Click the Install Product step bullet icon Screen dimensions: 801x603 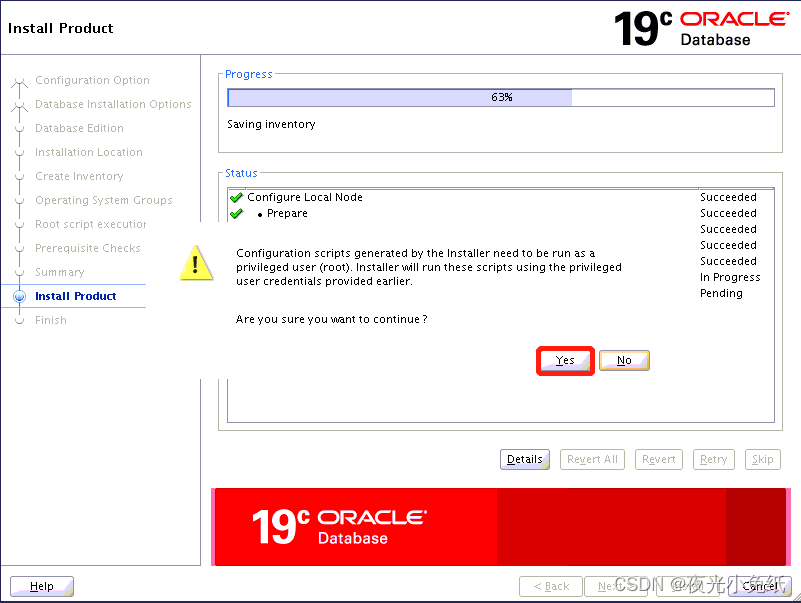pyautogui.click(x=19, y=296)
